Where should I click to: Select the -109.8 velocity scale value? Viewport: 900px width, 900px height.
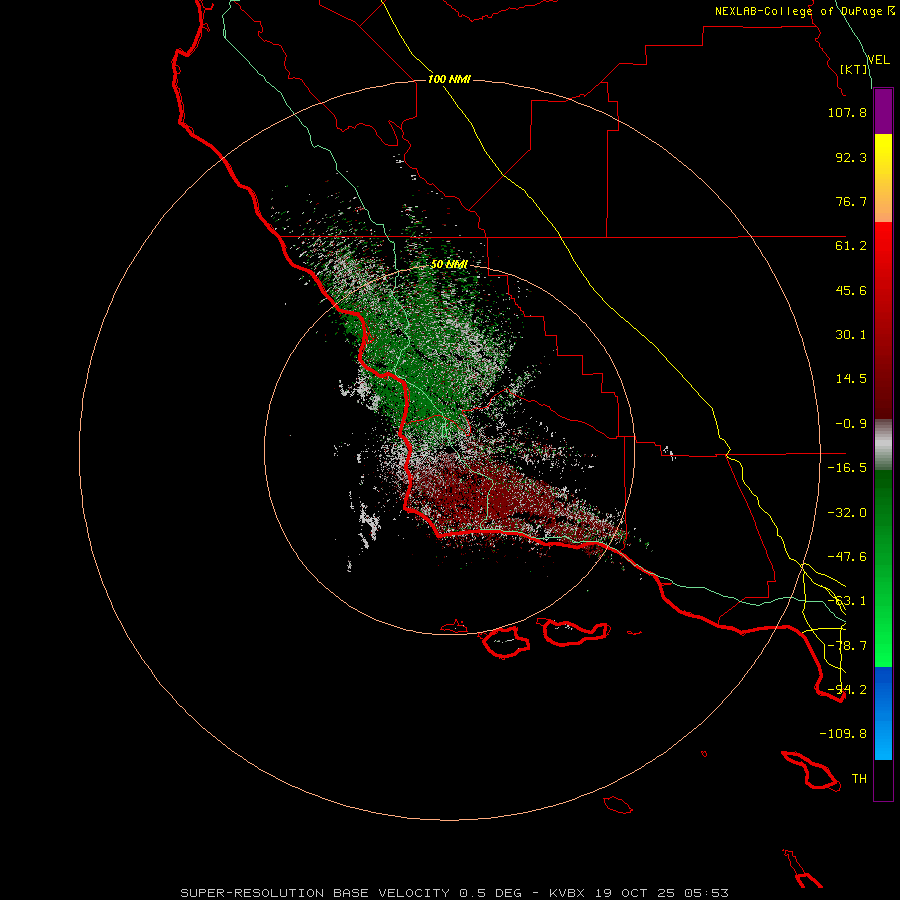coord(843,734)
